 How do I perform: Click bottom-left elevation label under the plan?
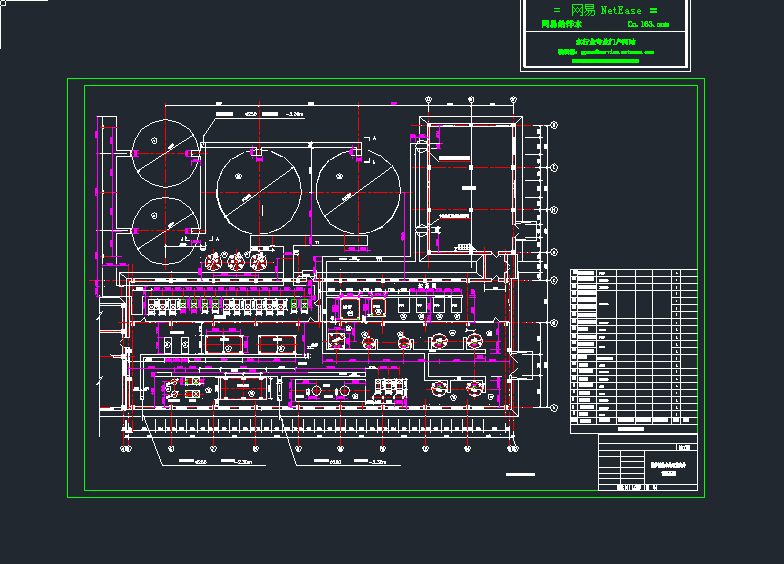pyautogui.click(x=243, y=463)
